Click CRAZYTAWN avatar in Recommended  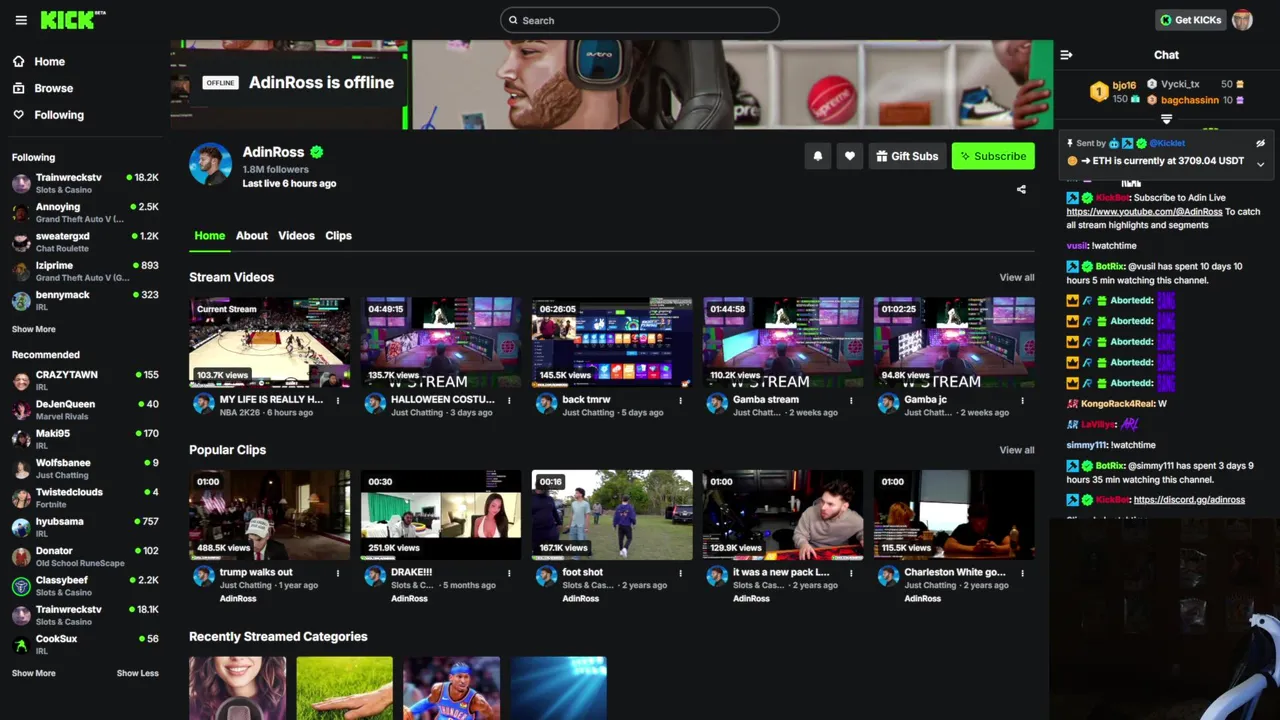21,380
